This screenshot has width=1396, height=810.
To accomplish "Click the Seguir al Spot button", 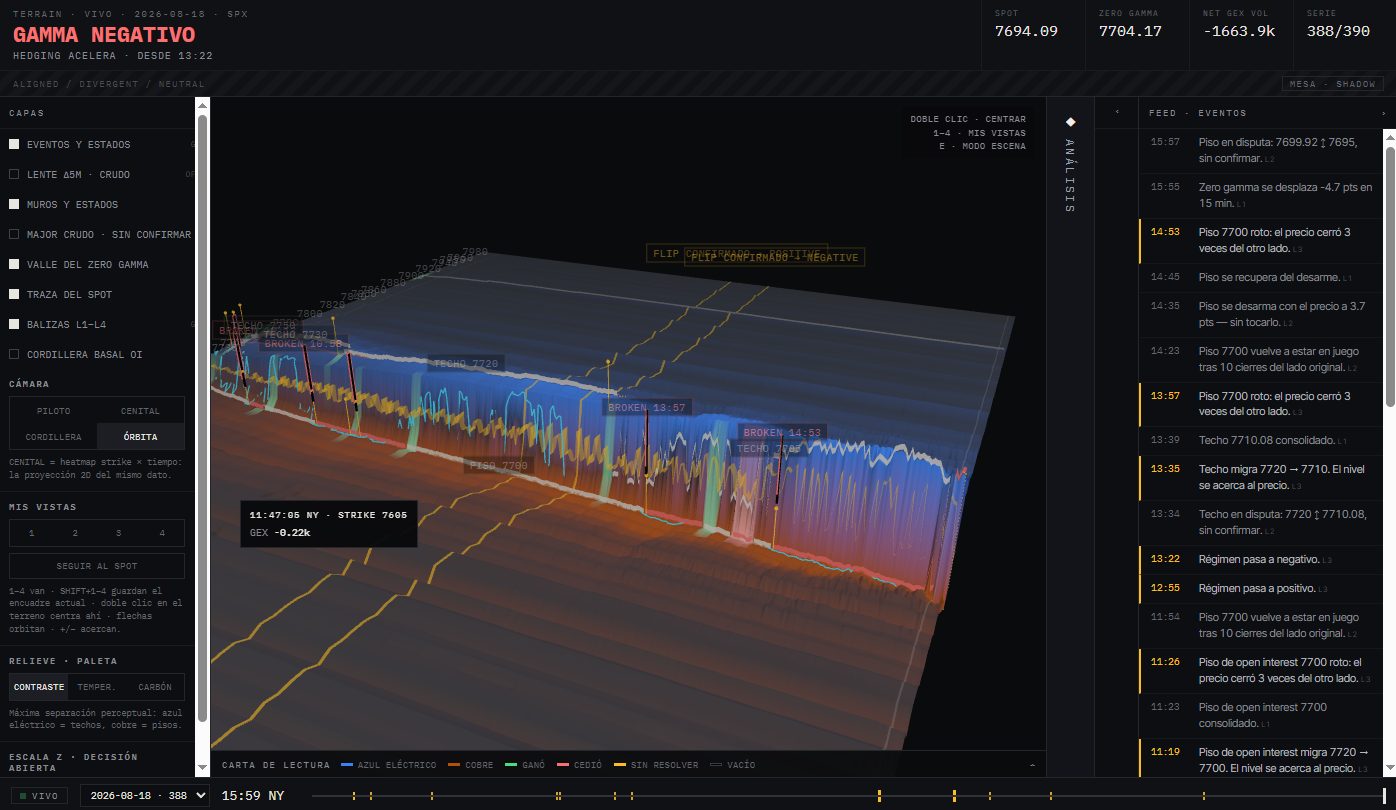I will [x=97, y=566].
